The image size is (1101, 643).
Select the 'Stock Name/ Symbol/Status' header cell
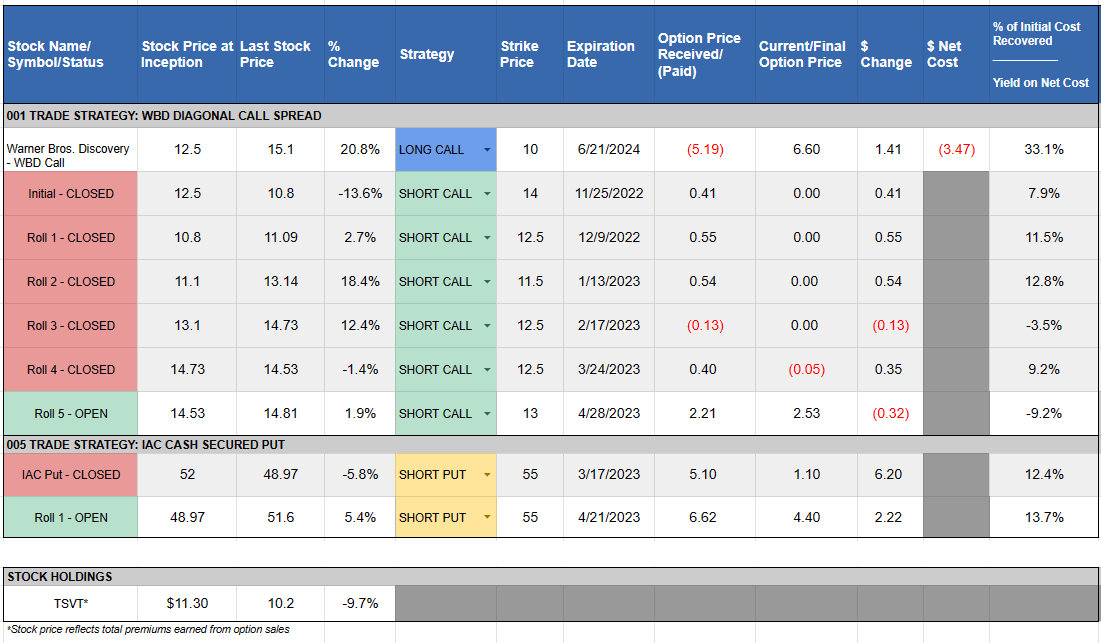[70, 54]
